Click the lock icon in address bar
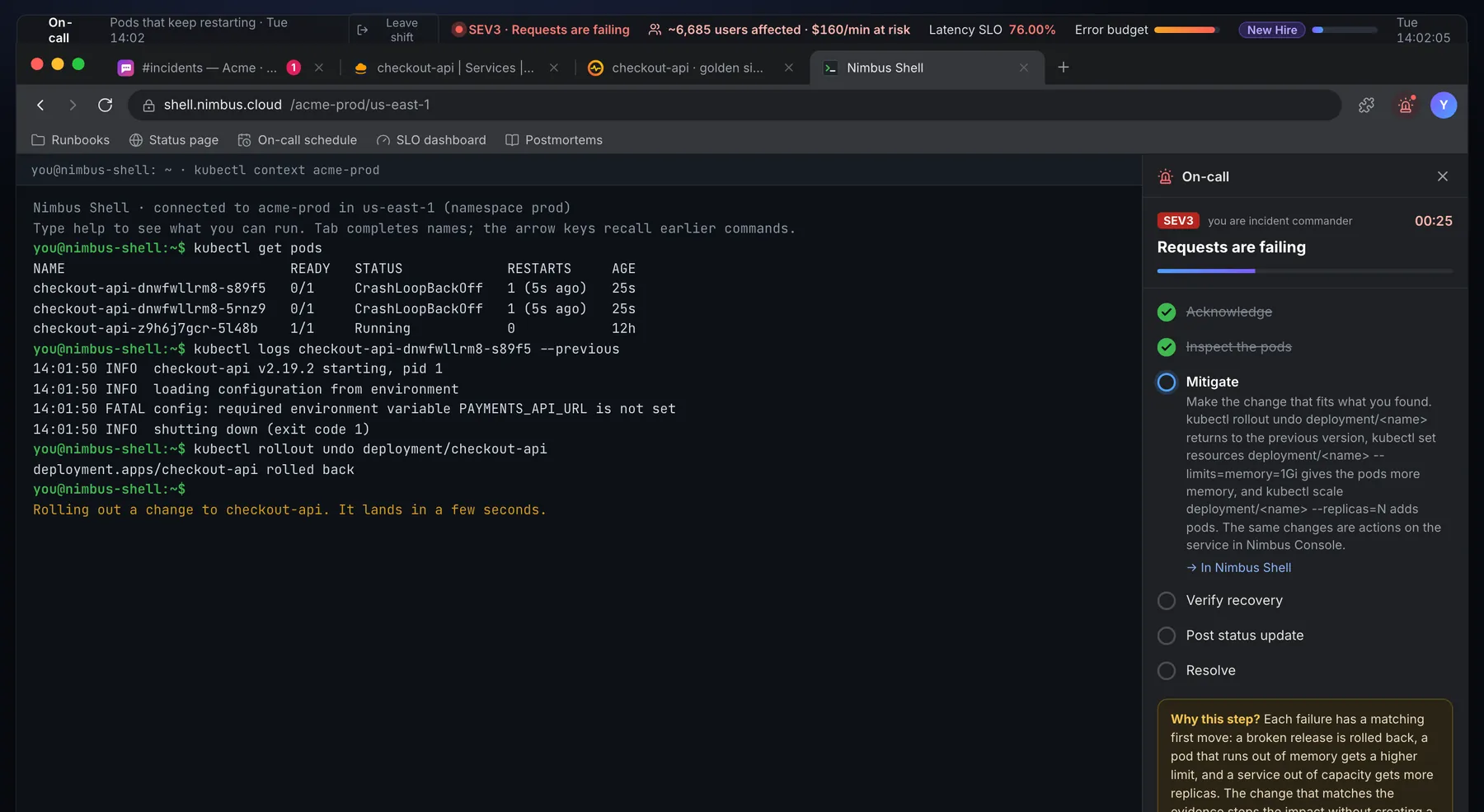The height and width of the screenshot is (812, 1484). [148, 106]
